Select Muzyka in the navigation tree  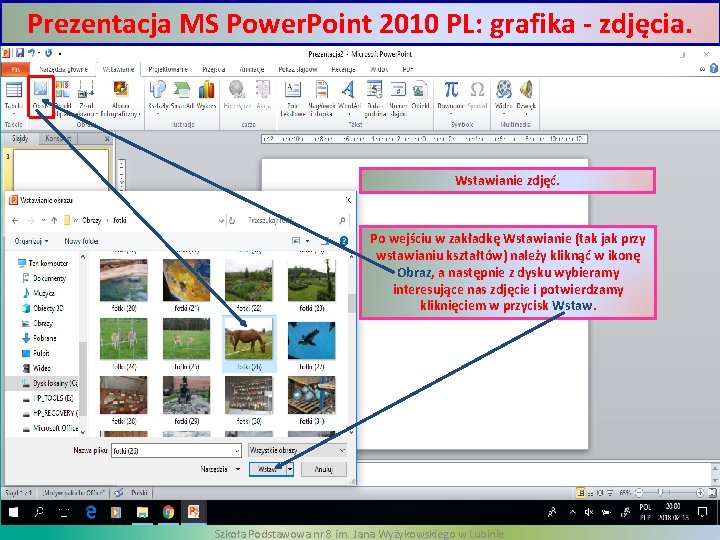39,293
